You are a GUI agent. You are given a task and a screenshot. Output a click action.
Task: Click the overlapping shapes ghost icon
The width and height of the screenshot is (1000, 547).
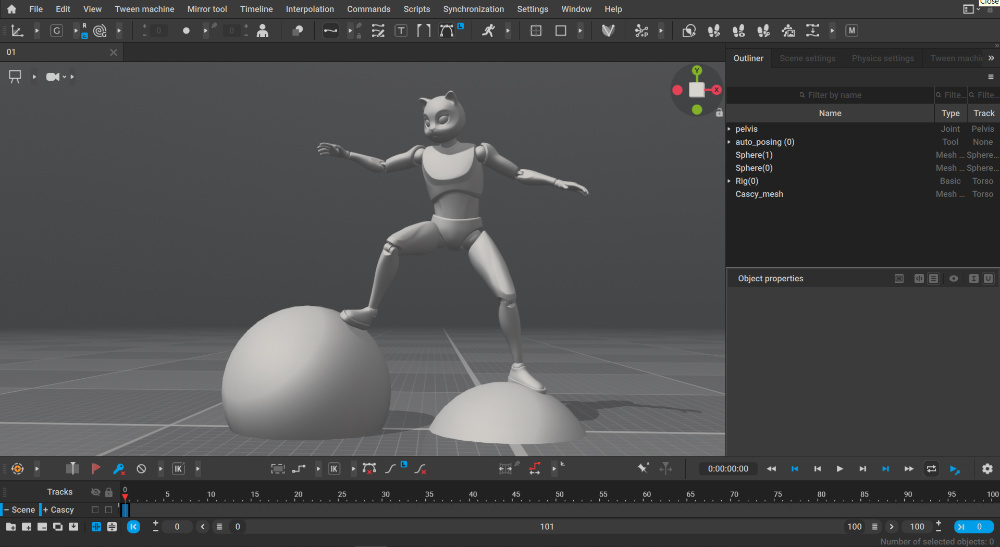tap(297, 31)
